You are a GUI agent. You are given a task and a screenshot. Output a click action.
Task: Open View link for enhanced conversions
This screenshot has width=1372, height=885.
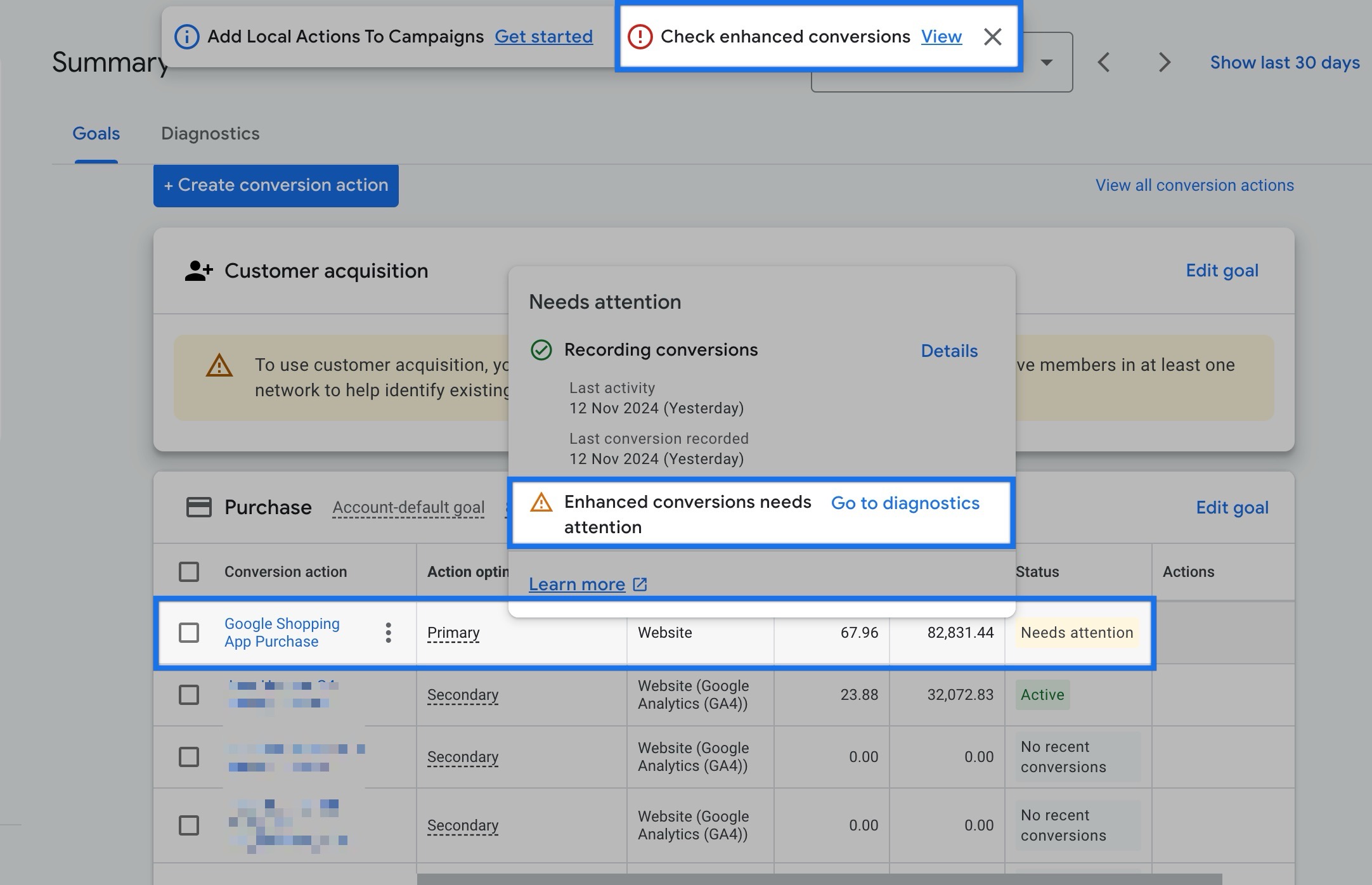coord(941,37)
